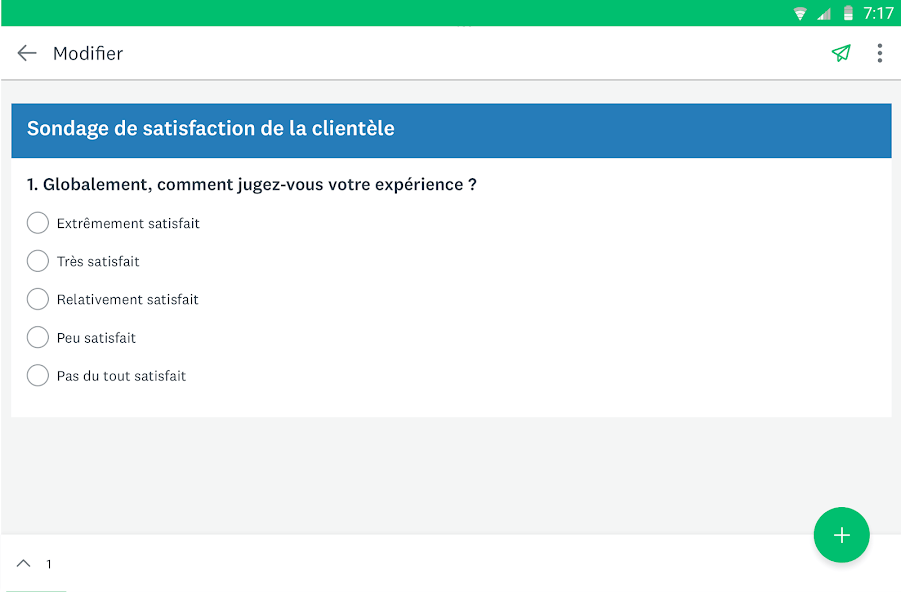Expand the page navigator chevron

click(x=24, y=563)
